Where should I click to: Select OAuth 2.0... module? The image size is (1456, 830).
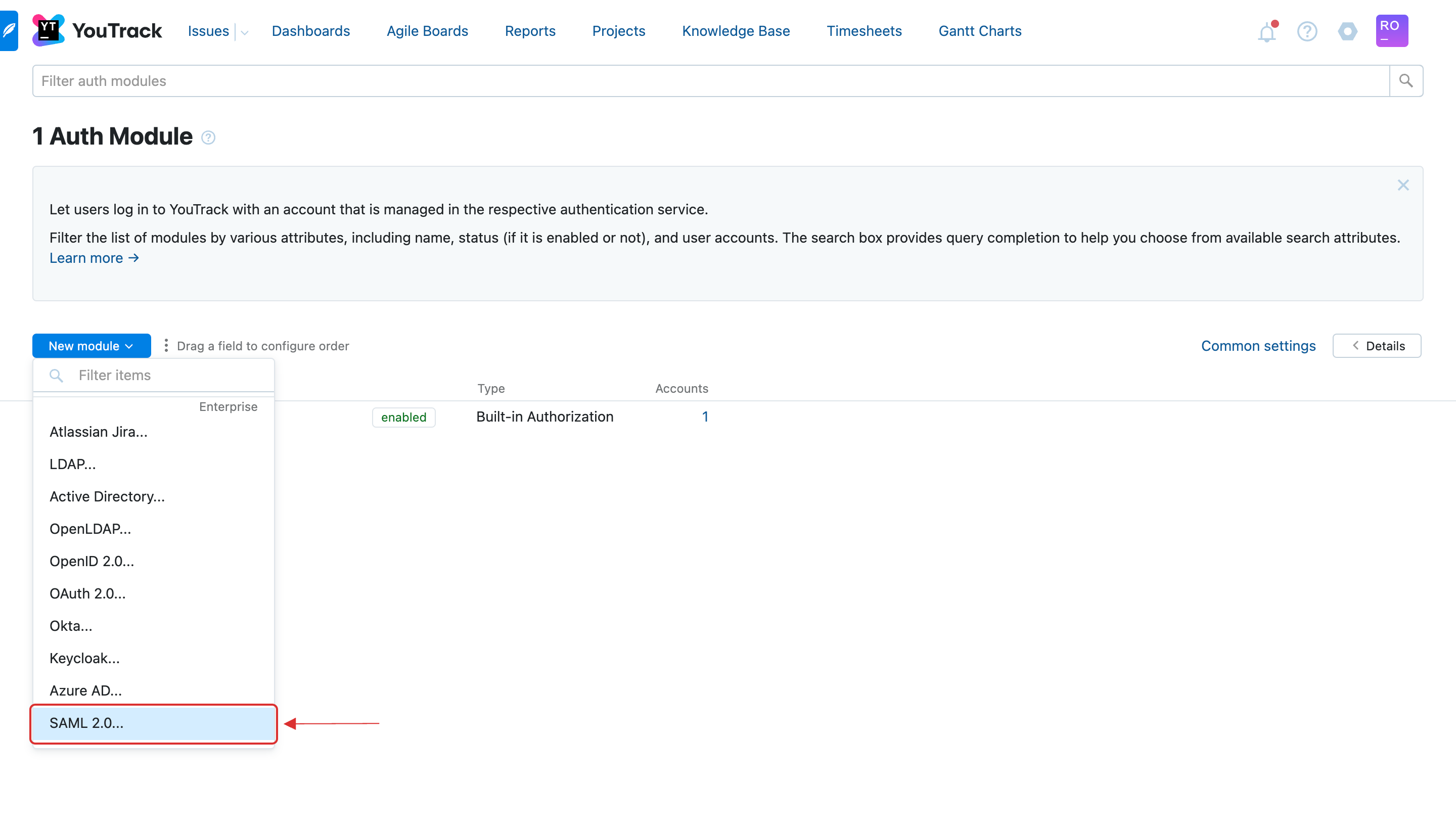(x=154, y=593)
